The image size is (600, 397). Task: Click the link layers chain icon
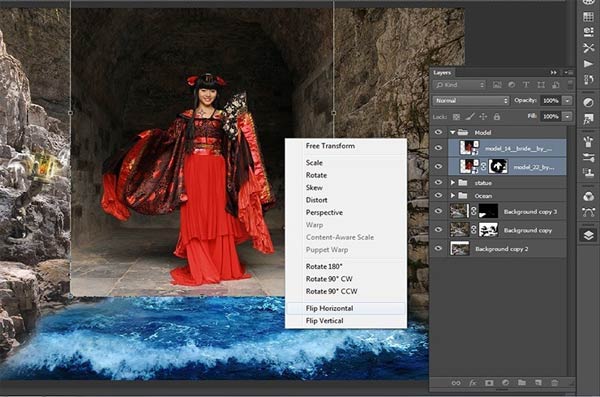click(x=456, y=382)
